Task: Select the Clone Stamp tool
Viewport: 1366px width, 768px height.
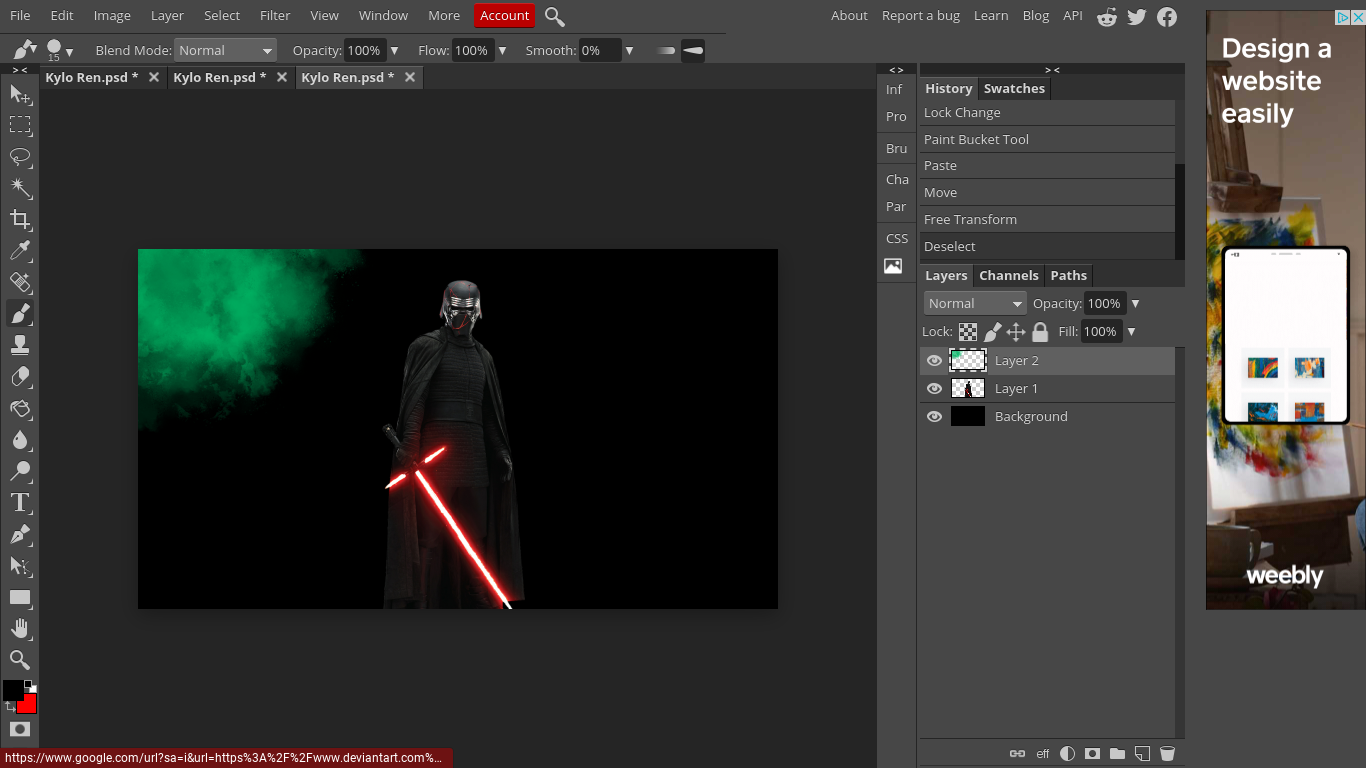Action: click(x=20, y=346)
